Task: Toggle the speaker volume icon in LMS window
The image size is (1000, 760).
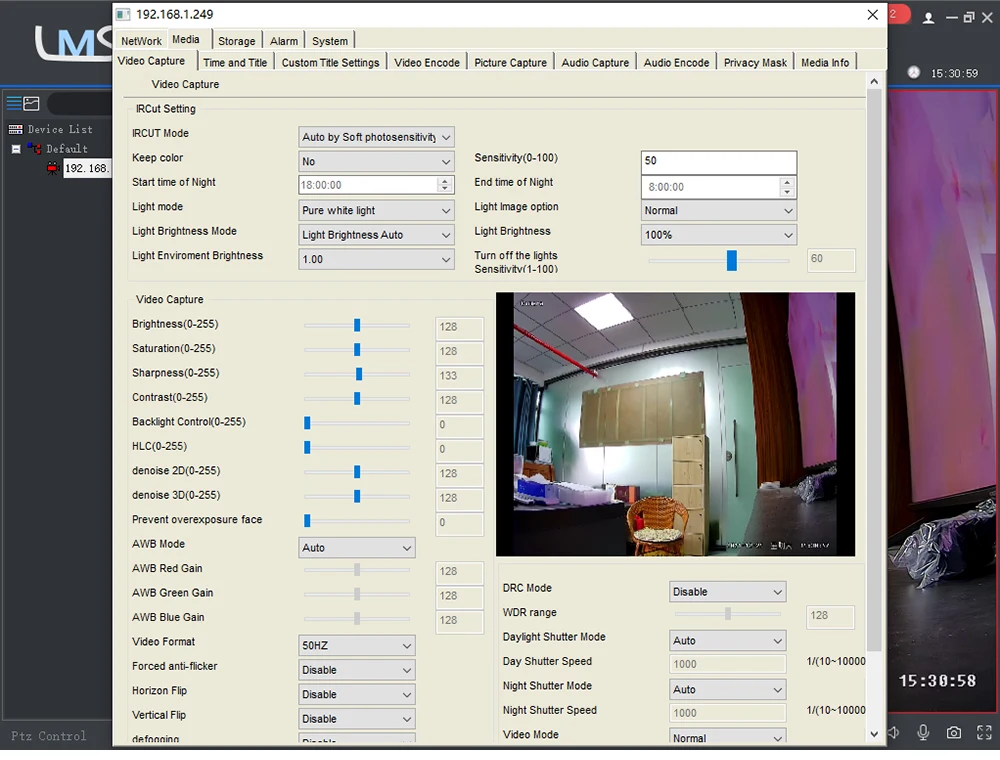Action: 894,733
